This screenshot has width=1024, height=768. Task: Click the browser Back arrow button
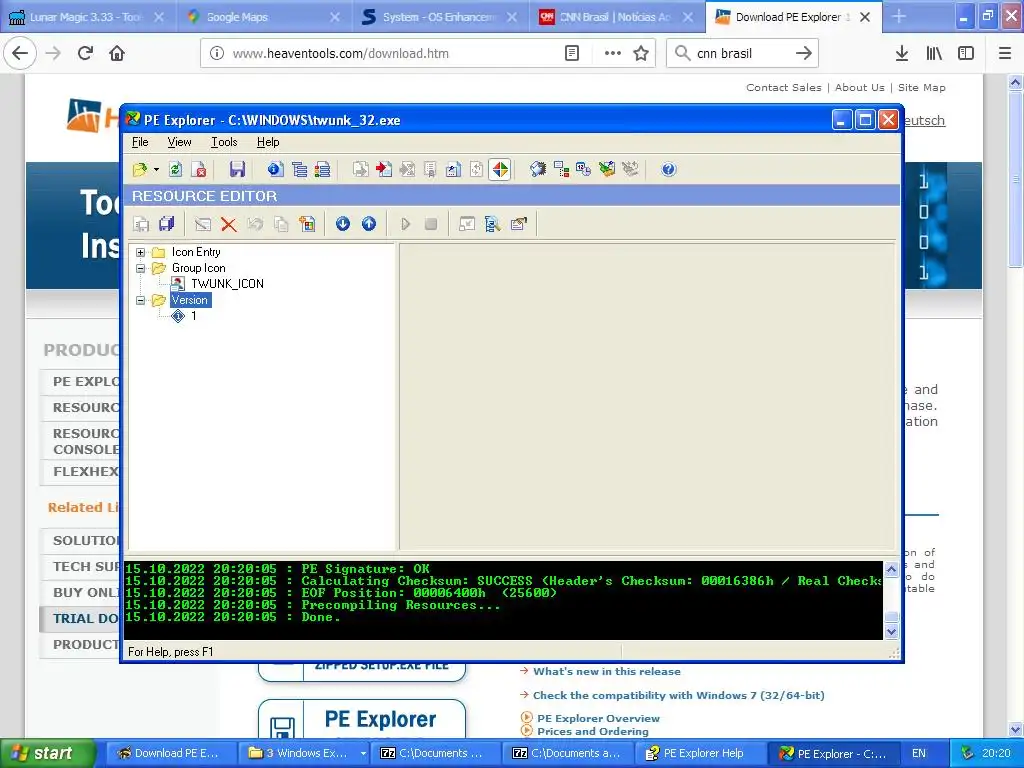[x=20, y=54]
